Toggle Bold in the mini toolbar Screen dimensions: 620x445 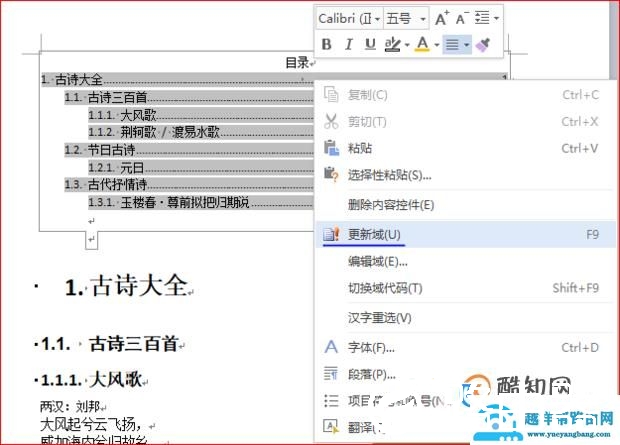click(327, 44)
